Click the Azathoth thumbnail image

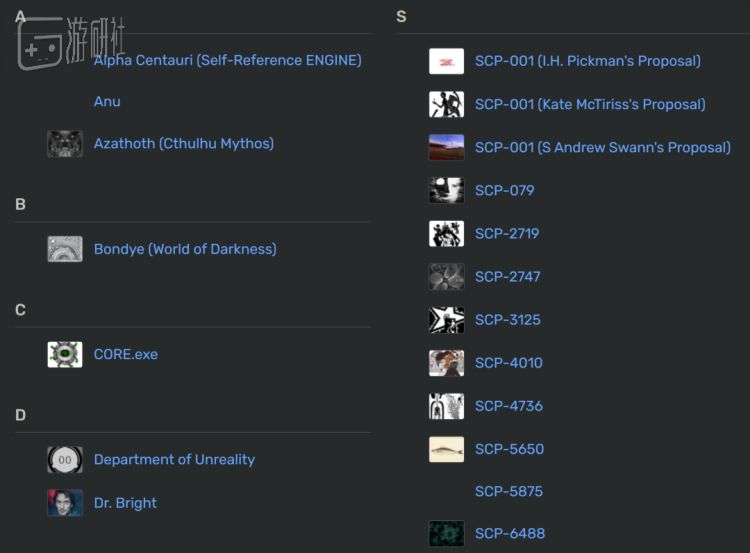click(x=65, y=144)
